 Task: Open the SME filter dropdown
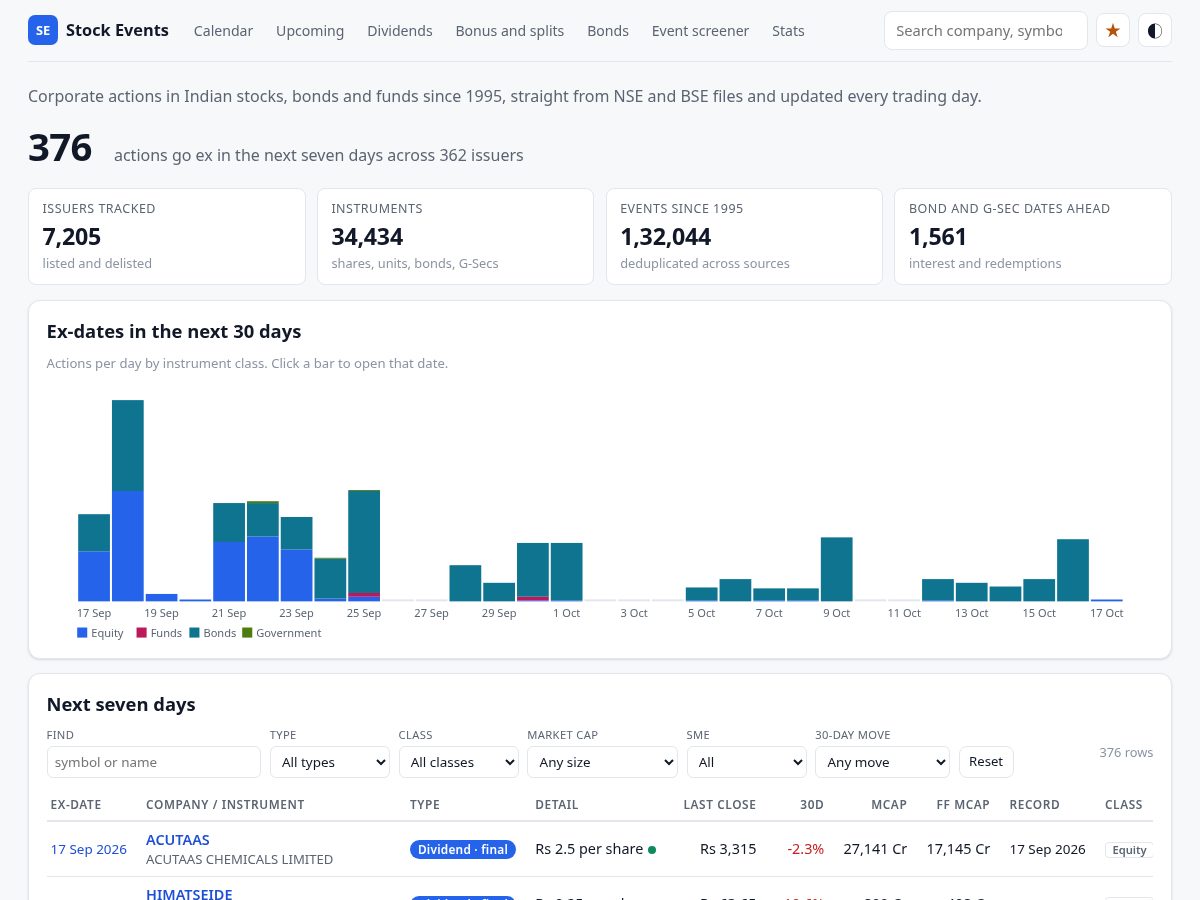pyautogui.click(x=747, y=762)
